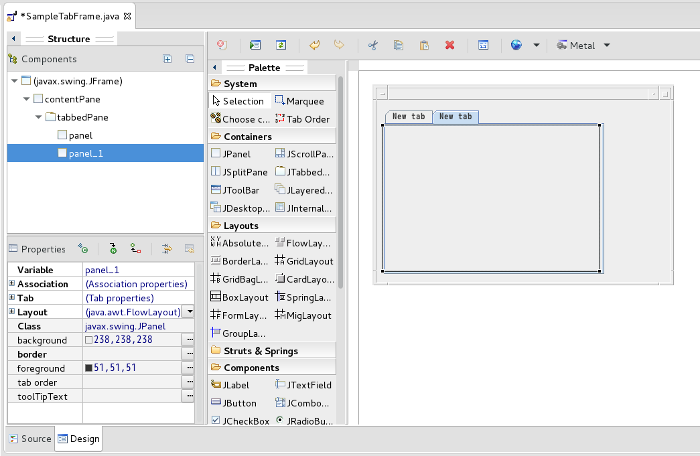Click the Undo arrow icon
This screenshot has height=456, width=700.
click(315, 45)
